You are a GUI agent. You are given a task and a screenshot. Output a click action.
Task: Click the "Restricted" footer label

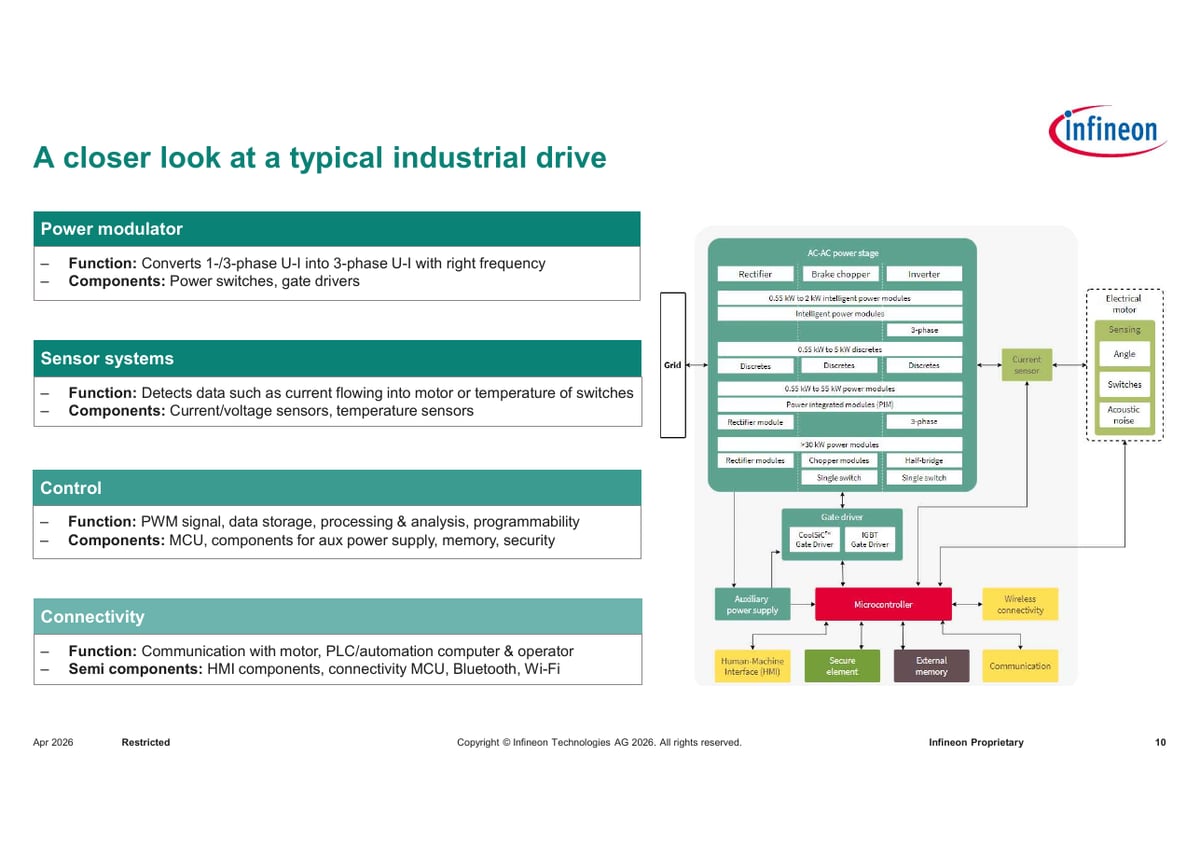tap(146, 743)
